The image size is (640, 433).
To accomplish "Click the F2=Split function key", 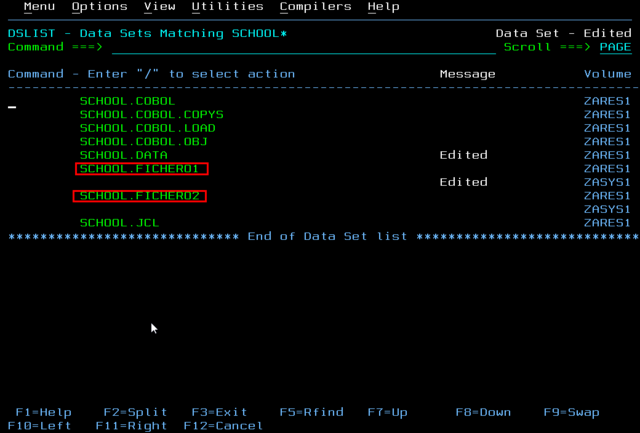I will click(x=135, y=412).
